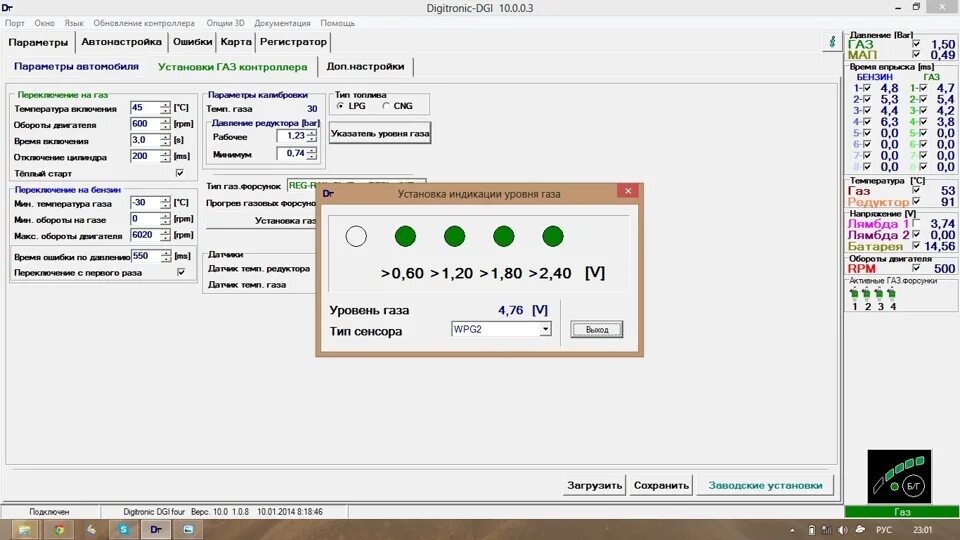Screen dimensions: 960x540
Task: Open the Тип газ.форсунок combo box
Action: (x=356, y=186)
